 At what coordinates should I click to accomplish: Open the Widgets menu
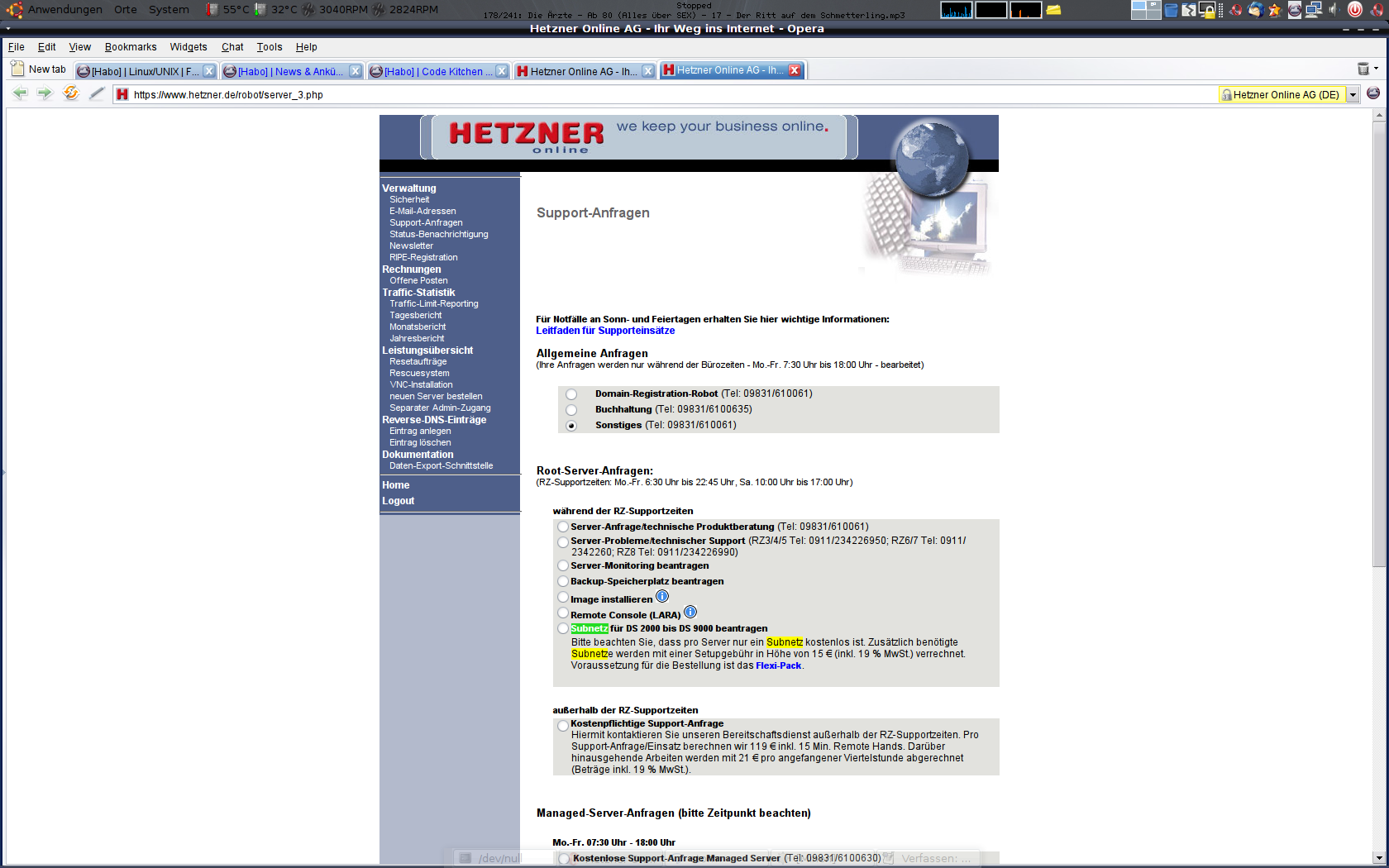189,47
